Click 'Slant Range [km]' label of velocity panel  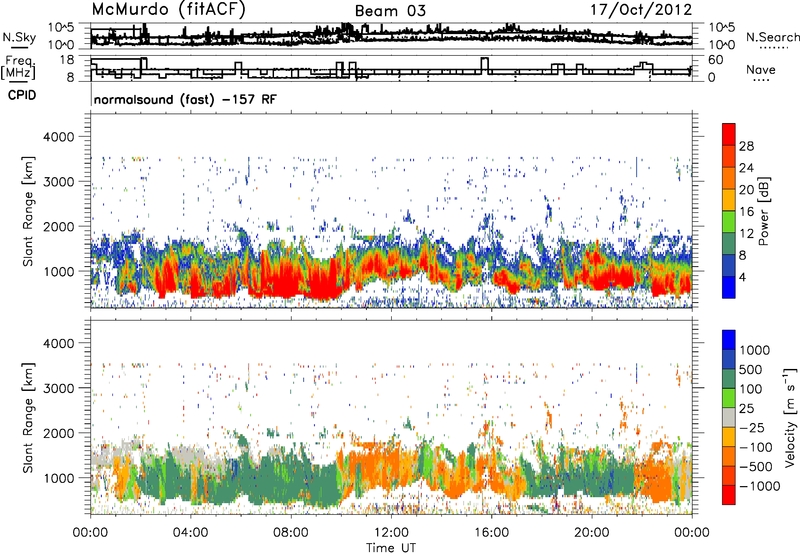click(28, 417)
